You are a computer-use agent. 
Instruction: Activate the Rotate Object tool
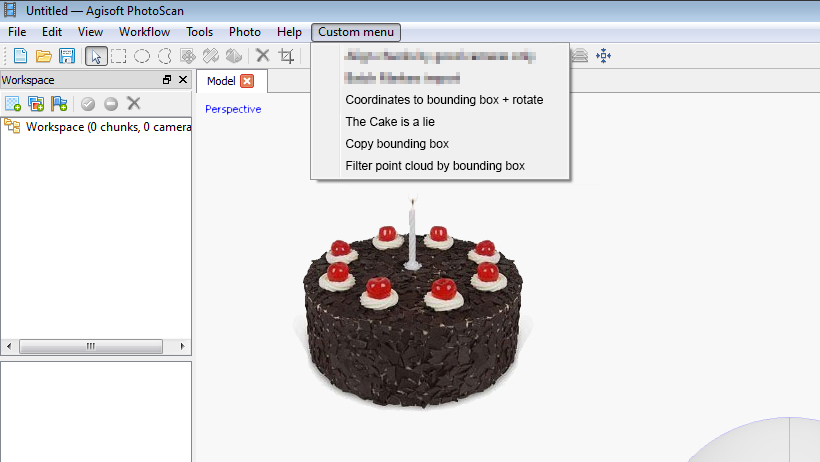234,55
